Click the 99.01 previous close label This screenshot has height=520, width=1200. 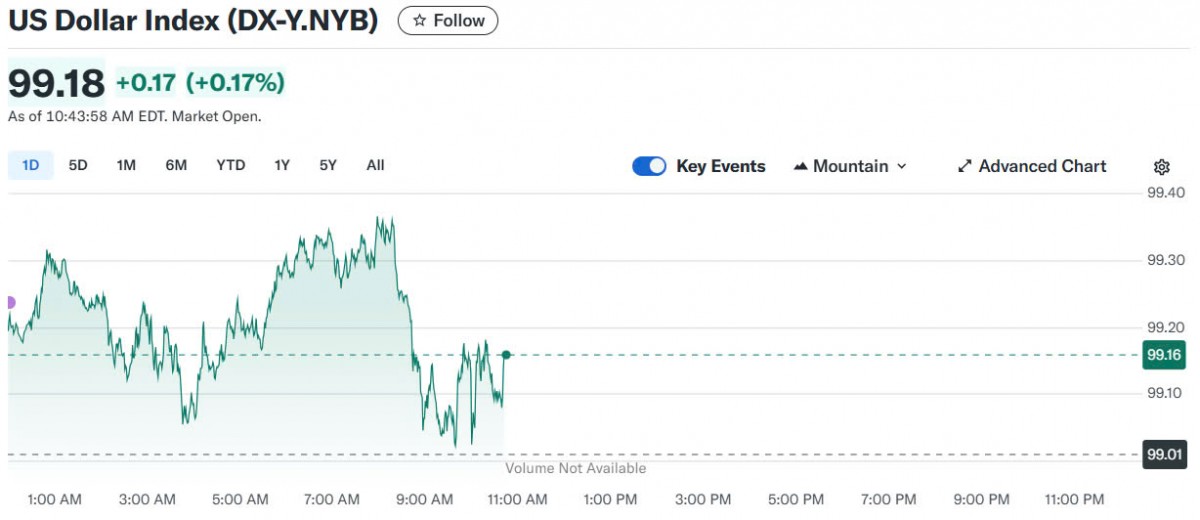[x=1164, y=456]
